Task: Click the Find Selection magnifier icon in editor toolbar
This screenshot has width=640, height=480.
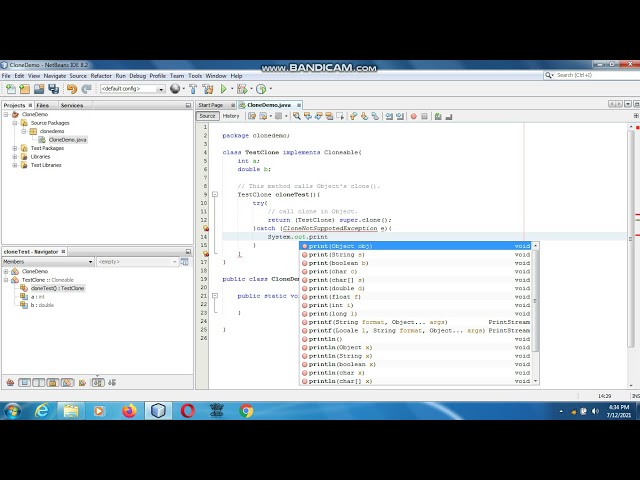Action: point(297,116)
